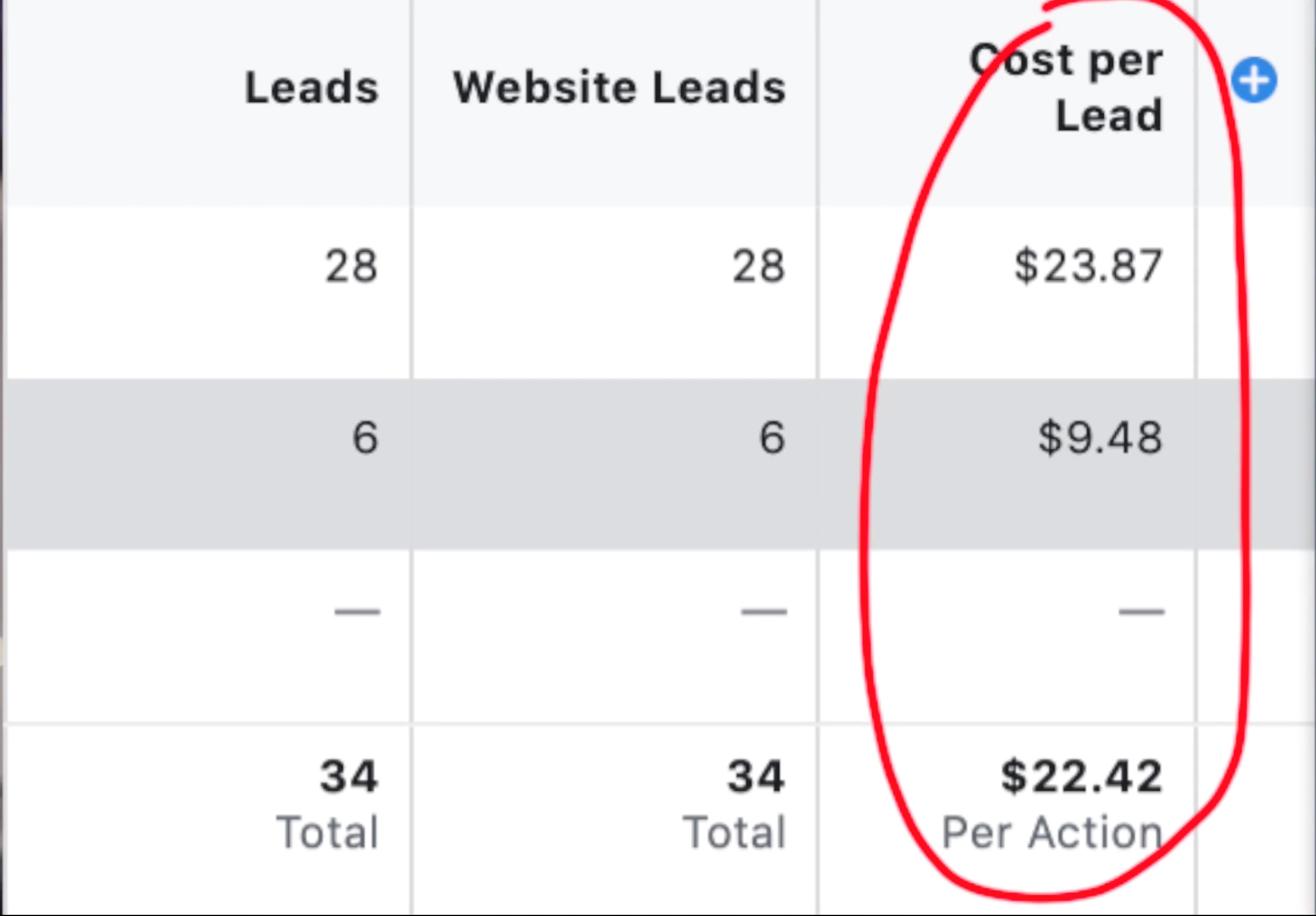Click the bold 34 Leads total
This screenshot has height=916, width=1316.
pos(348,777)
